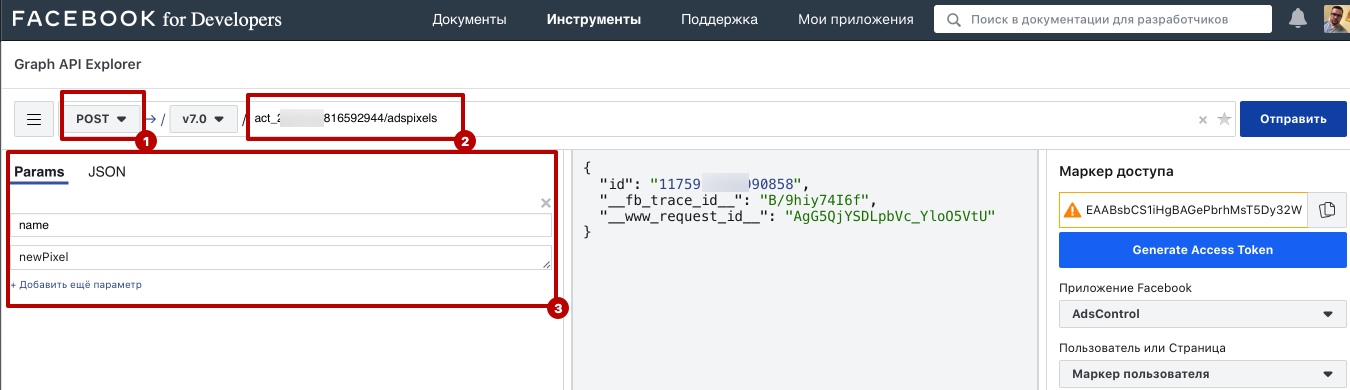Switch to the Params tab
This screenshot has width=1350, height=390.
point(39,172)
